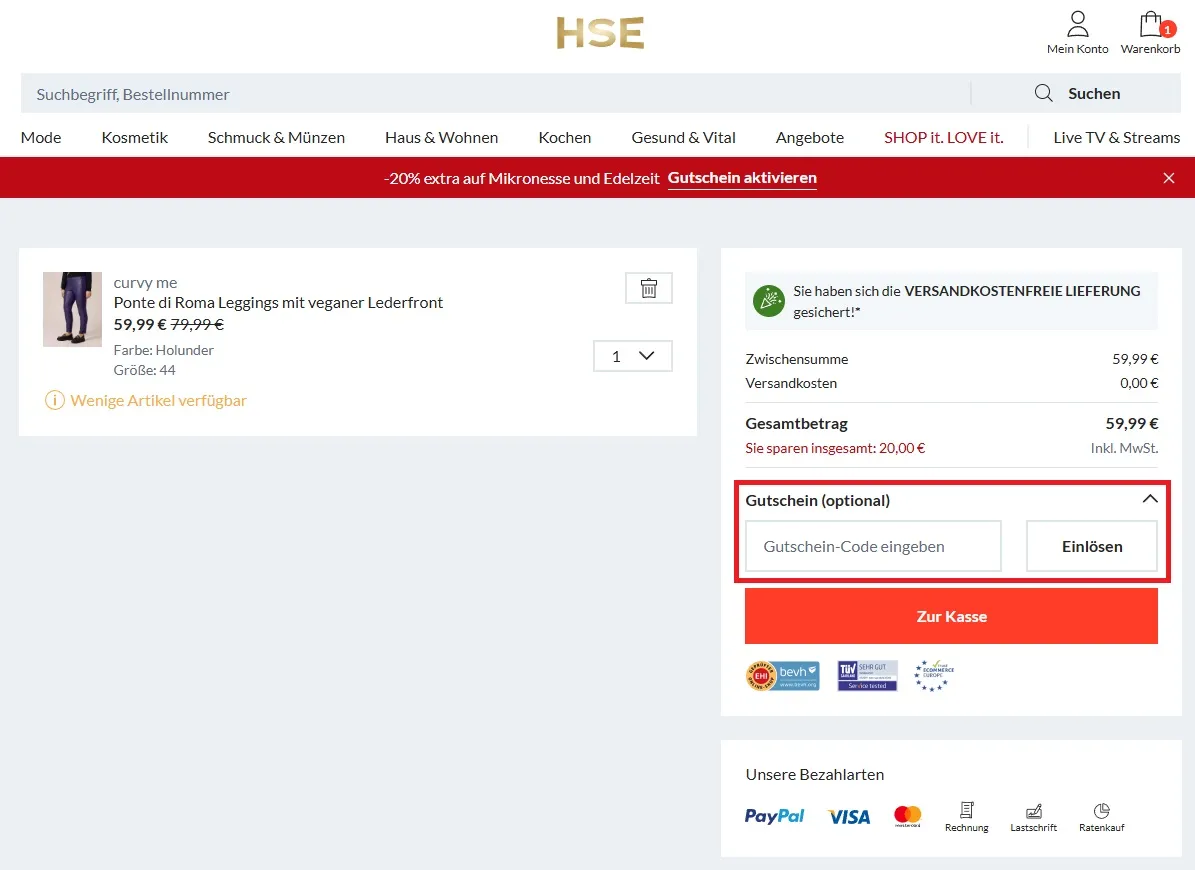Viewport: 1195px width, 870px height.
Task: Click the Mein Konto account icon
Action: point(1077,22)
